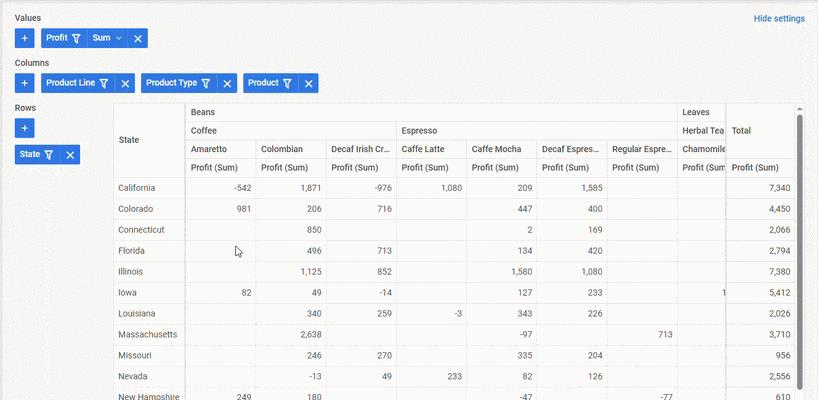The height and width of the screenshot is (400, 818).
Task: Click the Colombian product header
Action: point(291,149)
